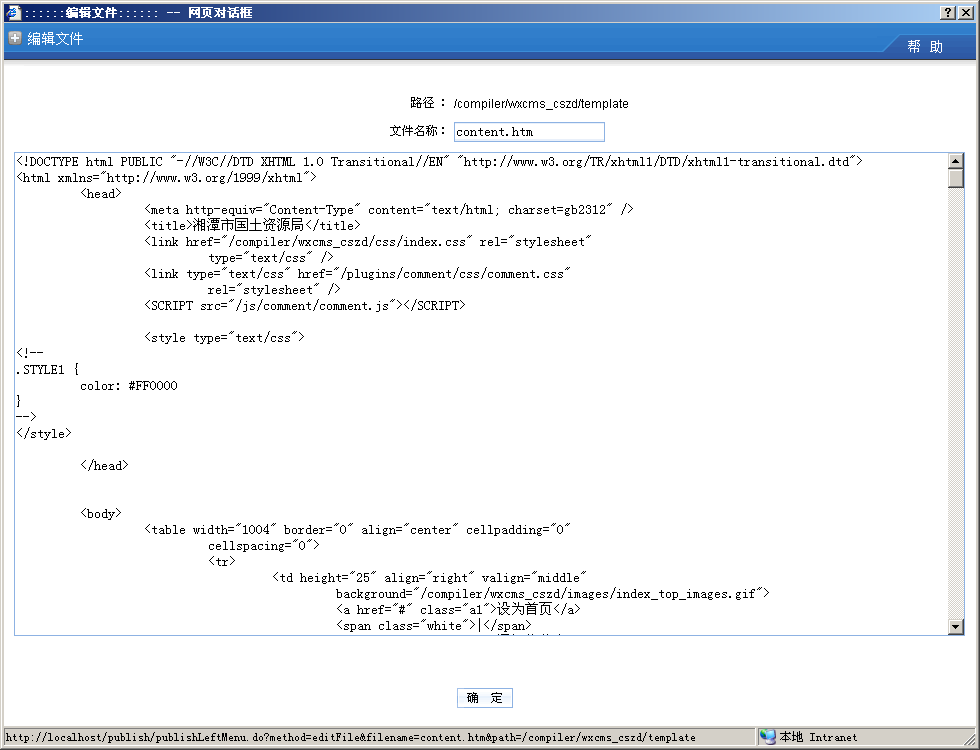Click the <style type="text/css"> line

(x=224, y=338)
